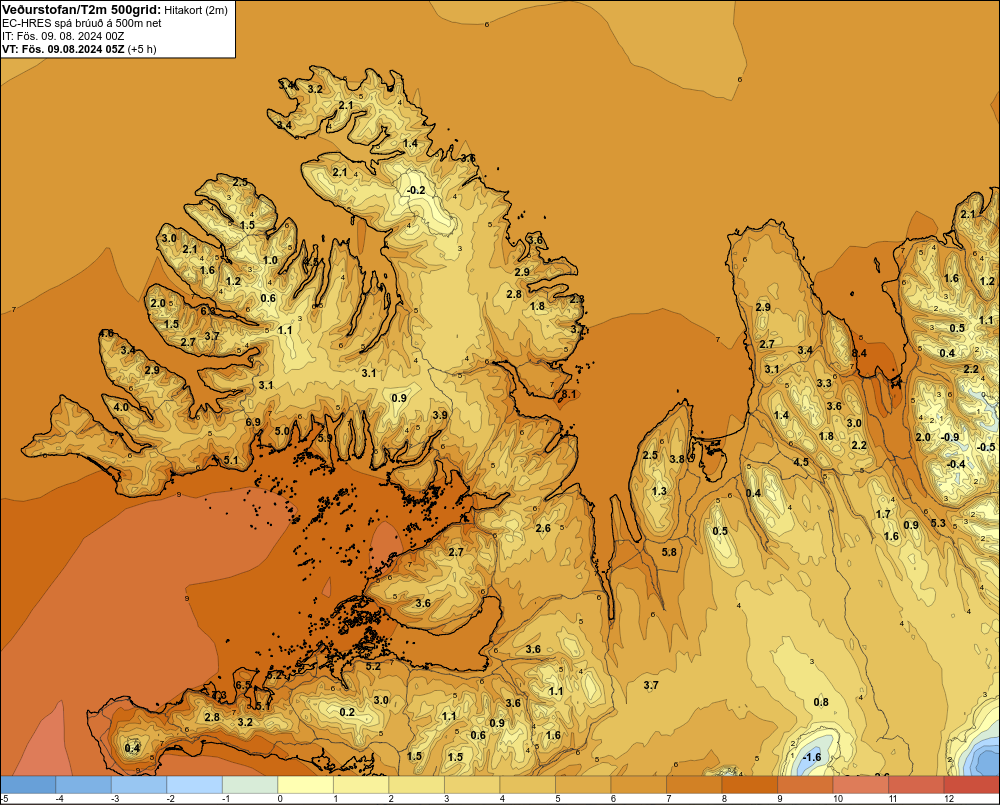Click the legend scale label "0"
This screenshot has width=1000, height=805.
click(280, 799)
